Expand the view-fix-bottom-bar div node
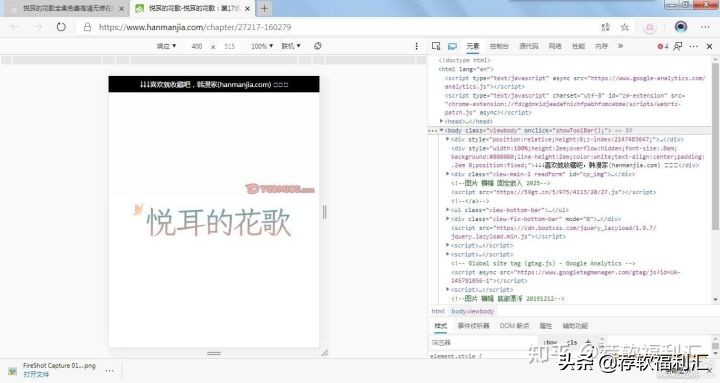720x383 pixels. point(448,219)
